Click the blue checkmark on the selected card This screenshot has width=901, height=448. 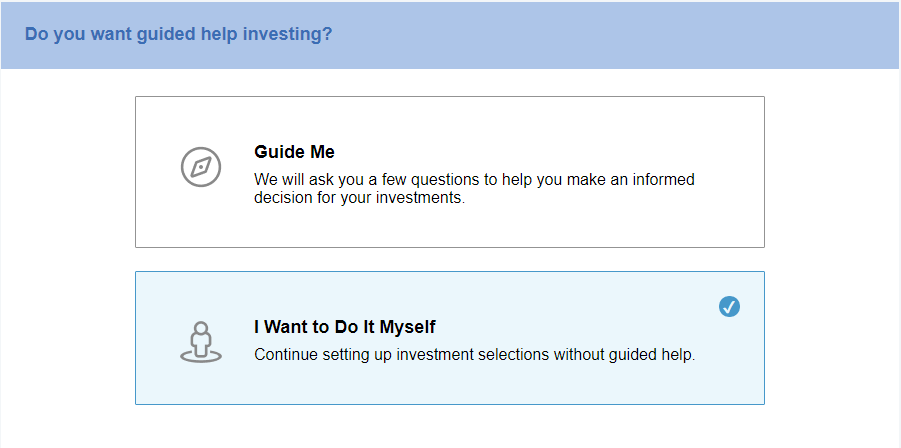[x=729, y=306]
